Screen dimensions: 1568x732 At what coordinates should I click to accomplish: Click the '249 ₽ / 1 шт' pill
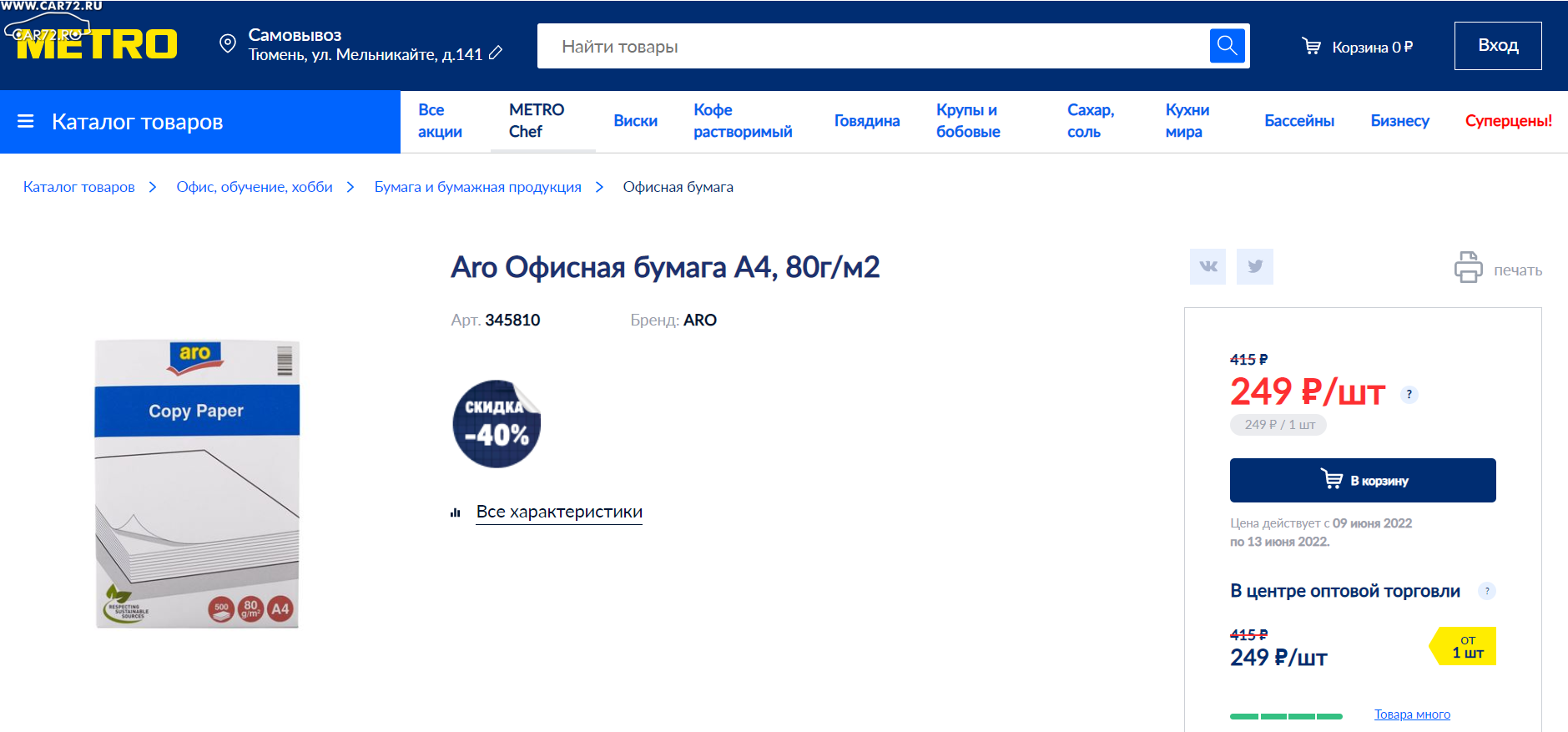click(x=1278, y=425)
